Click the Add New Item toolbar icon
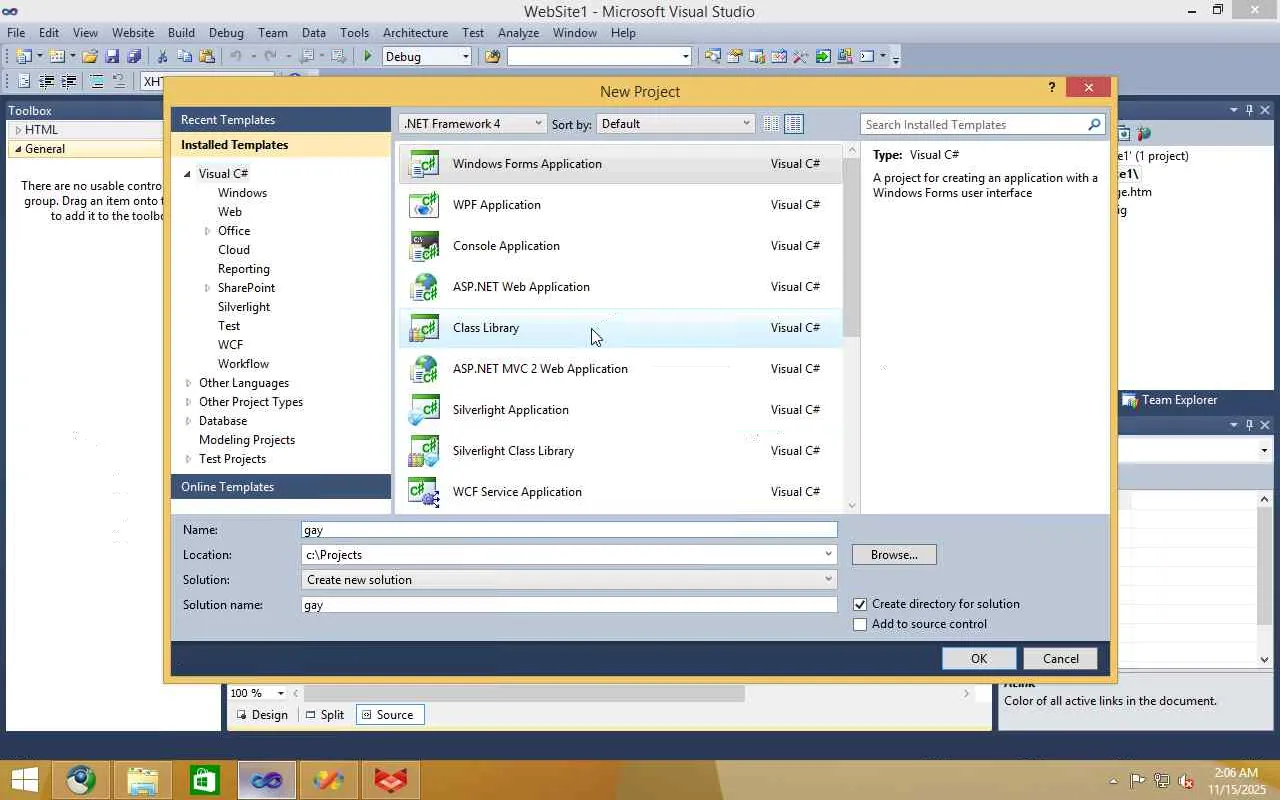 pyautogui.click(x=57, y=57)
